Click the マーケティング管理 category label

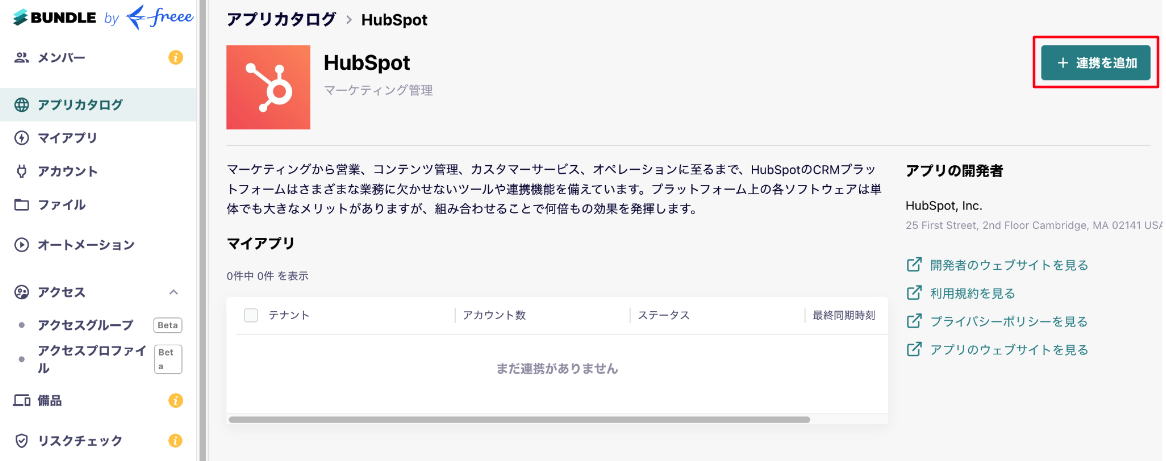pos(378,90)
